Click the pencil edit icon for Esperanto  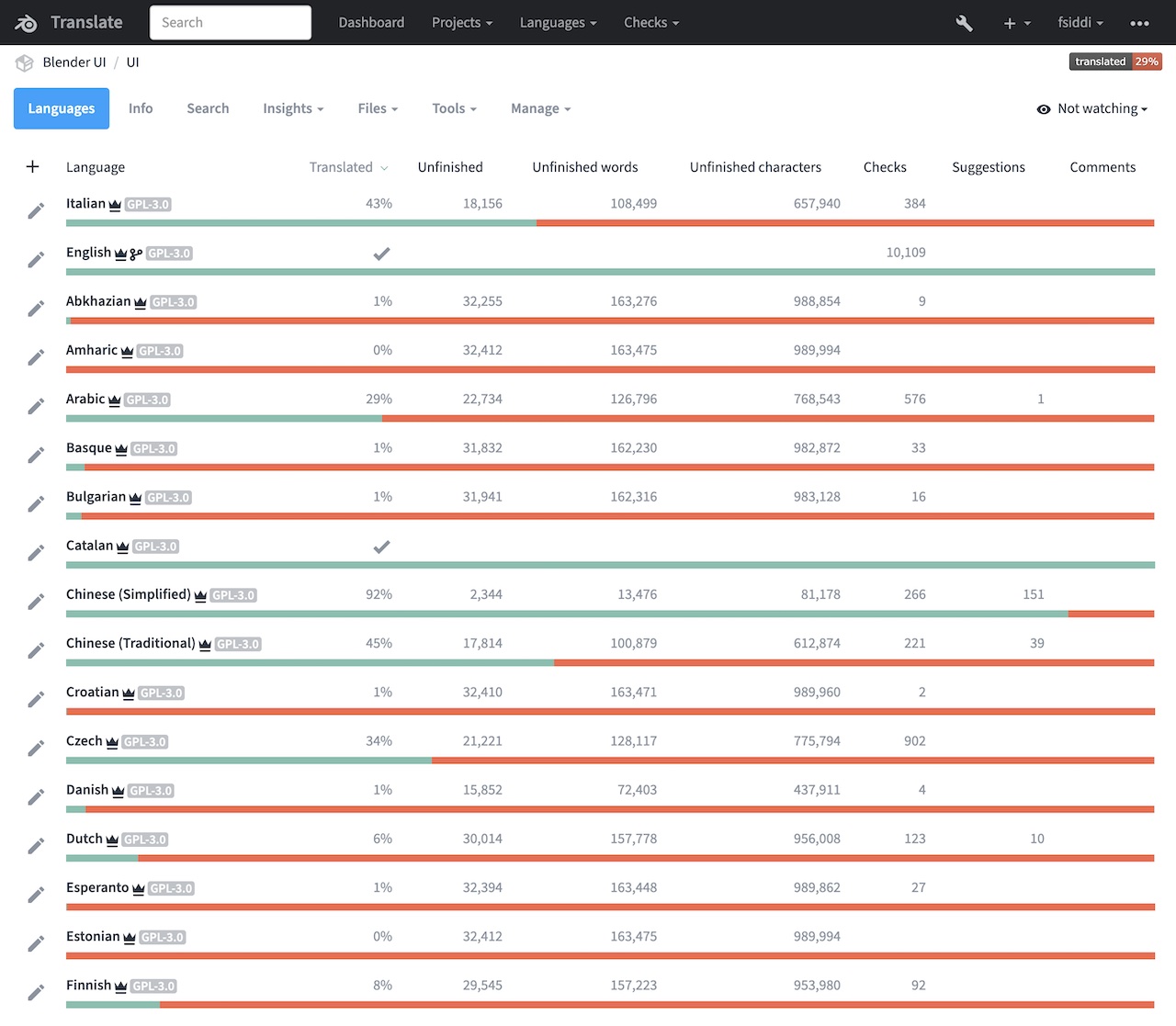[x=36, y=895]
